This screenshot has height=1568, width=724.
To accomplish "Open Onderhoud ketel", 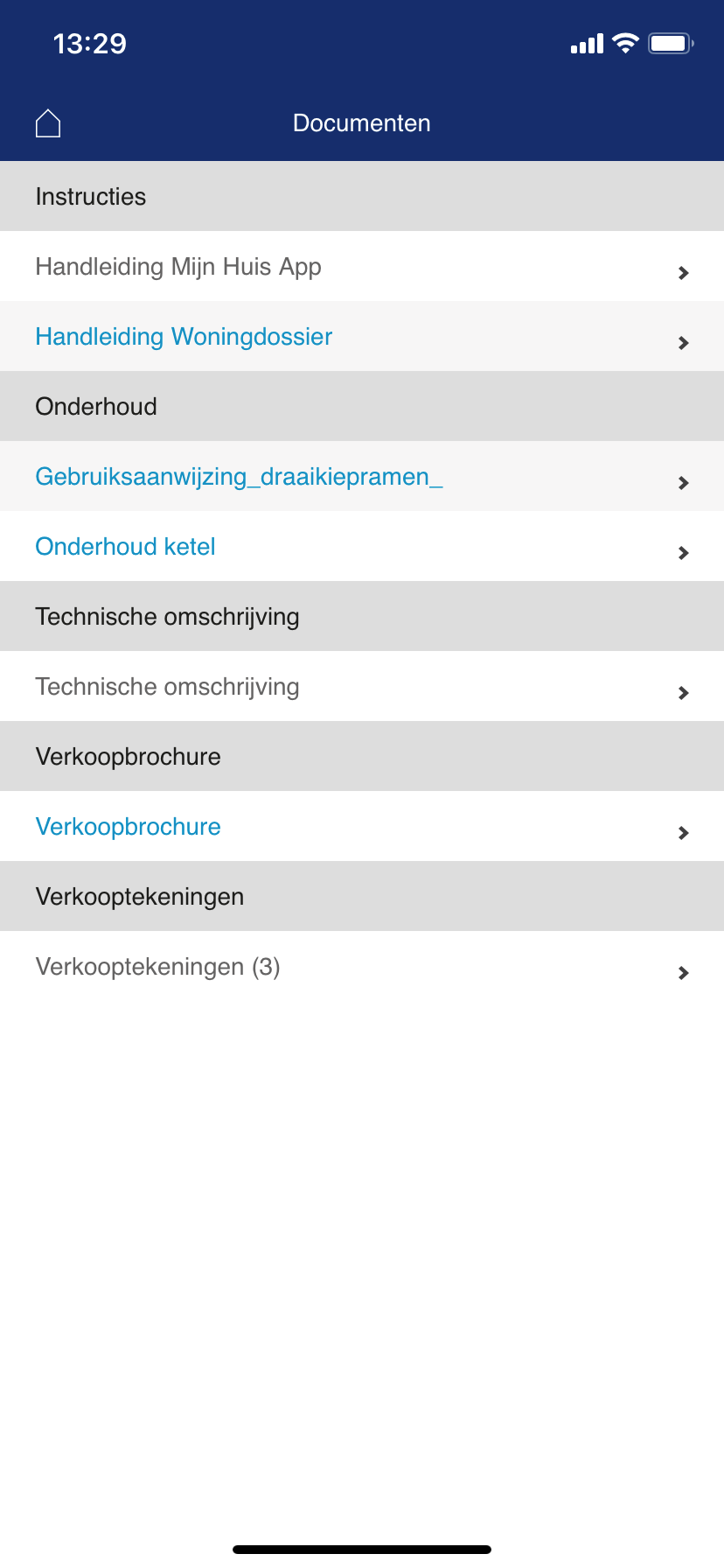I will [124, 546].
